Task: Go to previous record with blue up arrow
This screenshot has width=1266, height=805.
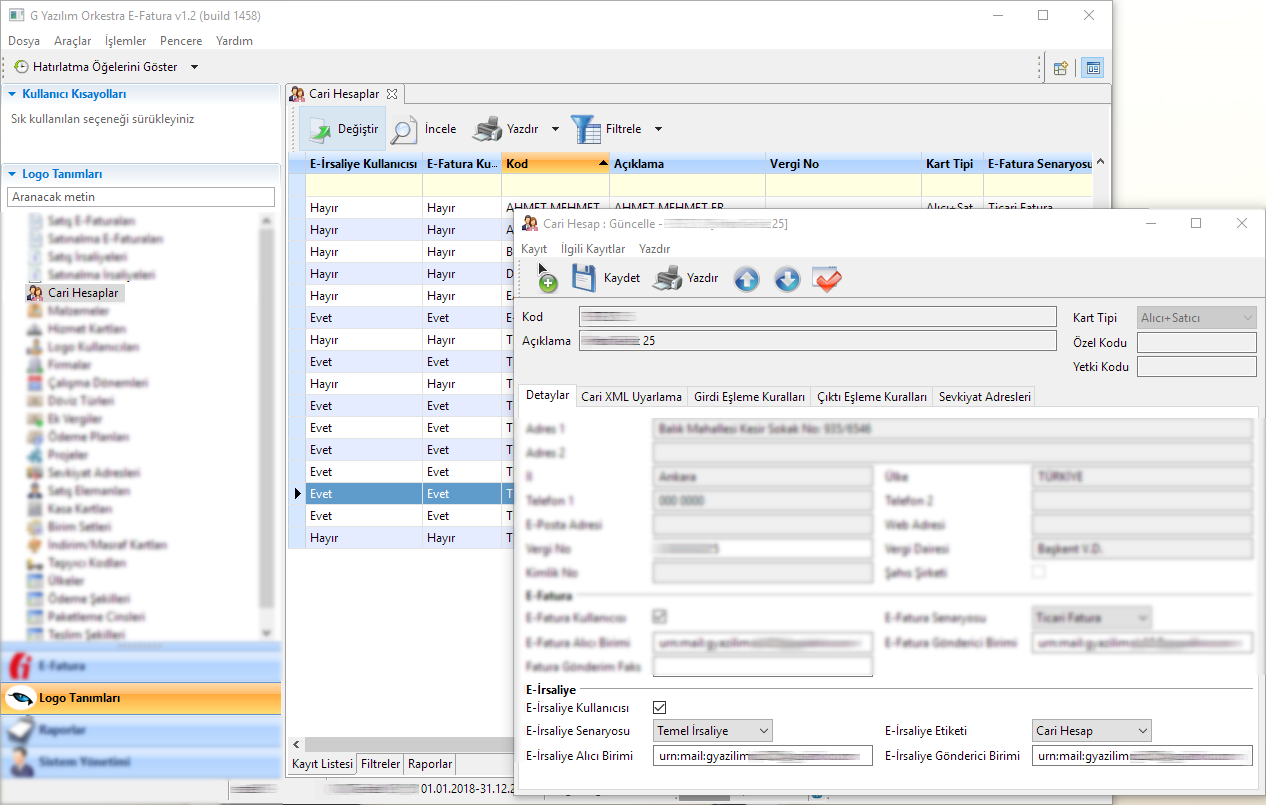Action: tap(746, 279)
